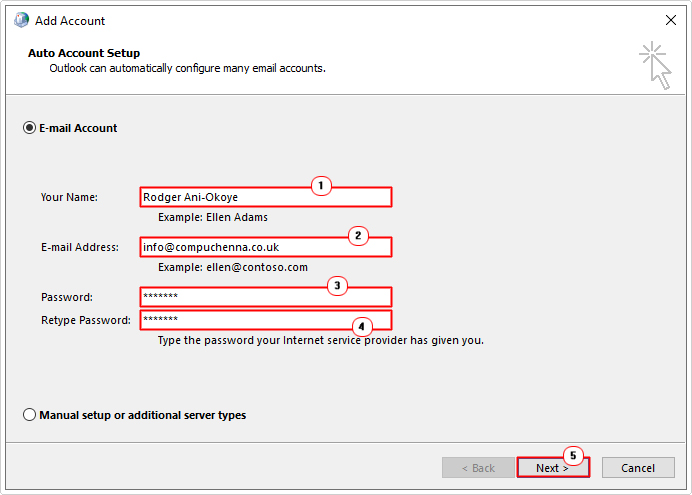The height and width of the screenshot is (495, 692).
Task: Click the Outlook icon in title bar
Action: (x=21, y=20)
